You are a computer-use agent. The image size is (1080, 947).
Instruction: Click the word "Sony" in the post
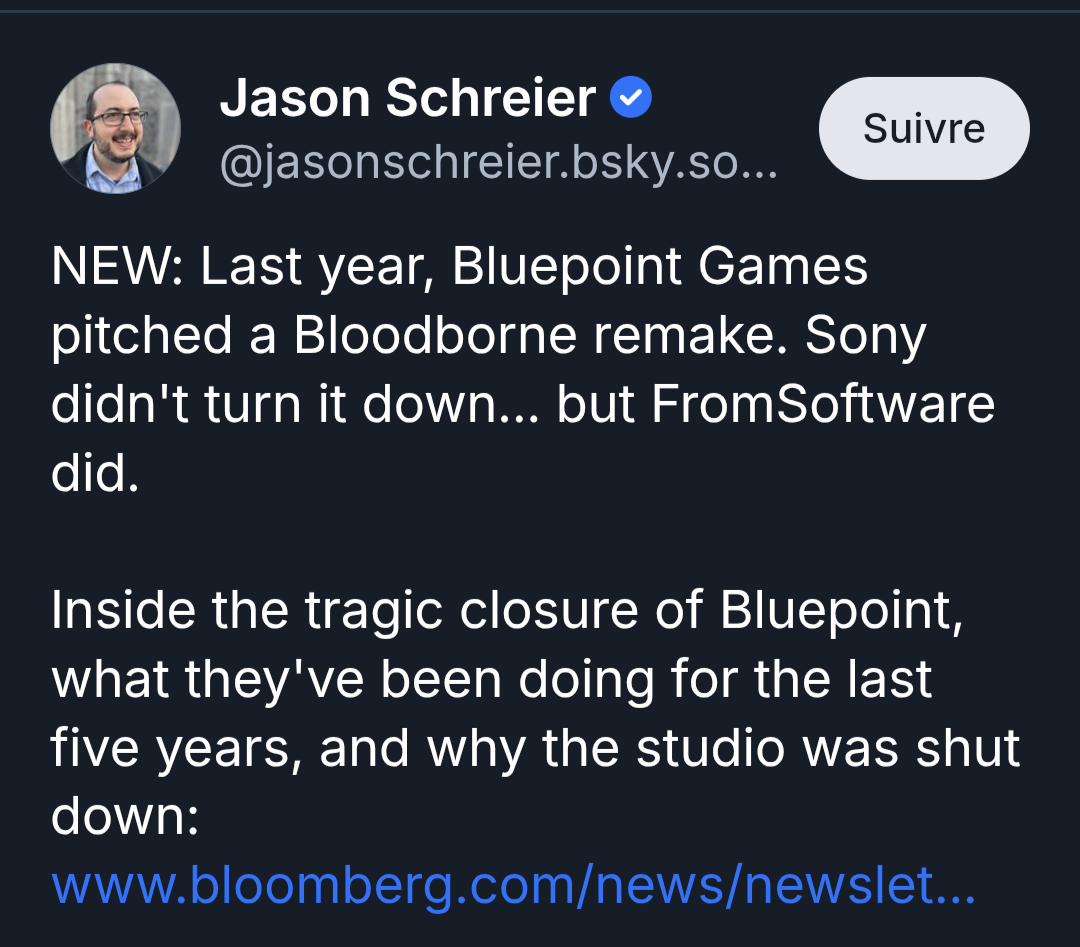tap(865, 336)
